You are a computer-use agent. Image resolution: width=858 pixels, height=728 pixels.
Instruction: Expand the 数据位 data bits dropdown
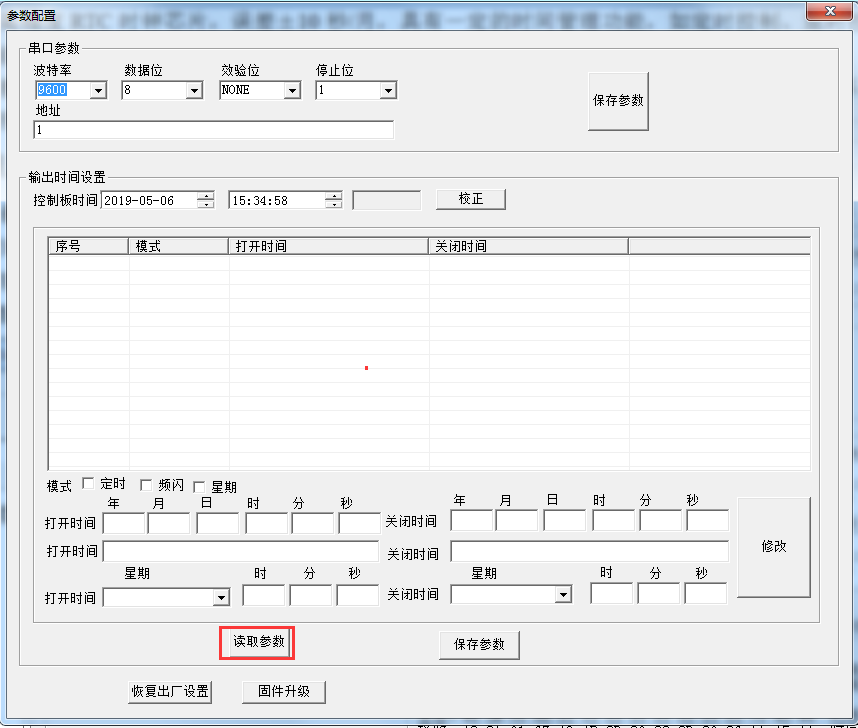pyautogui.click(x=194, y=90)
